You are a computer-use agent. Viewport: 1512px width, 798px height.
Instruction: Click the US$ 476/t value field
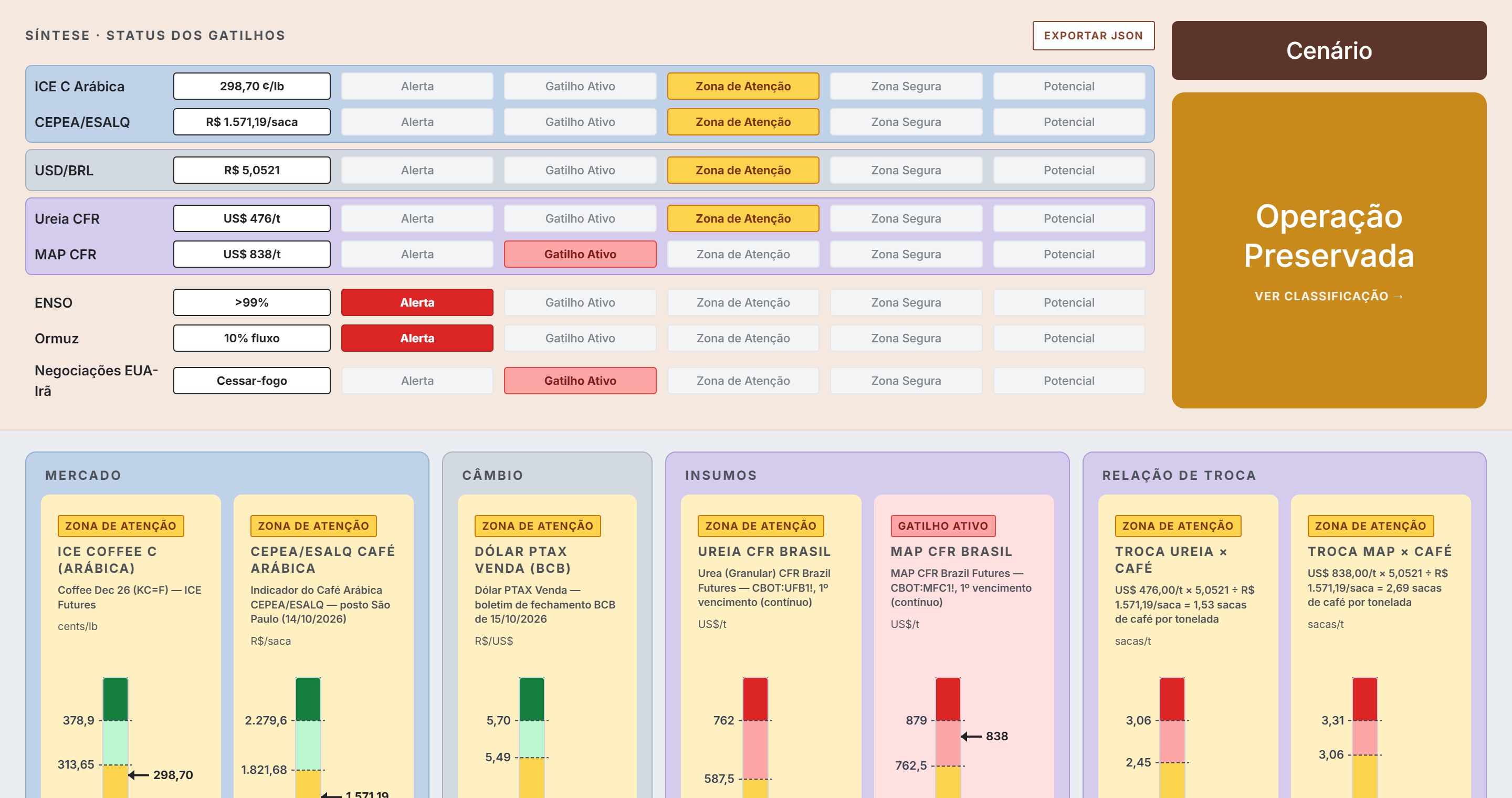tap(252, 218)
